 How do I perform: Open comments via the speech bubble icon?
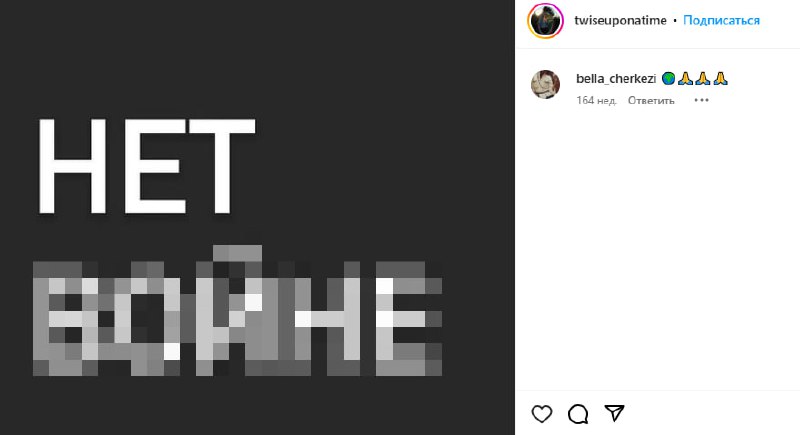[578, 413]
